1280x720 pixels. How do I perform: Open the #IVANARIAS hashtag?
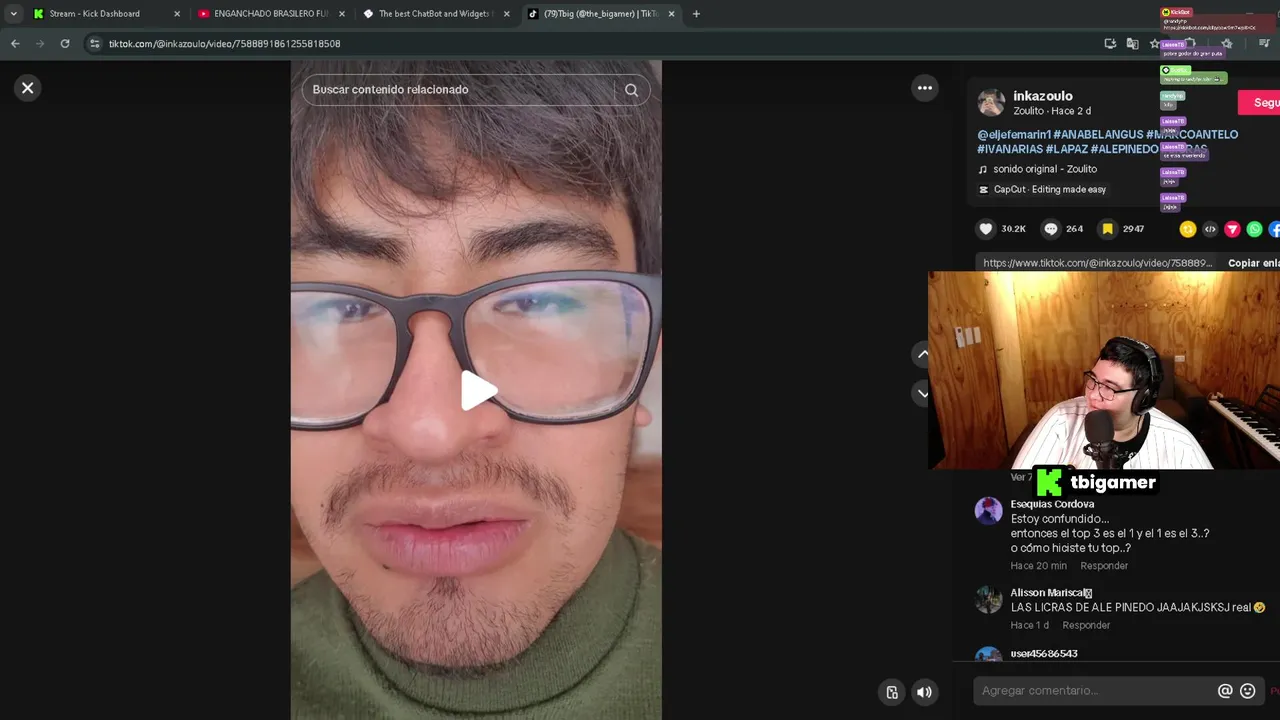pyautogui.click(x=1010, y=149)
